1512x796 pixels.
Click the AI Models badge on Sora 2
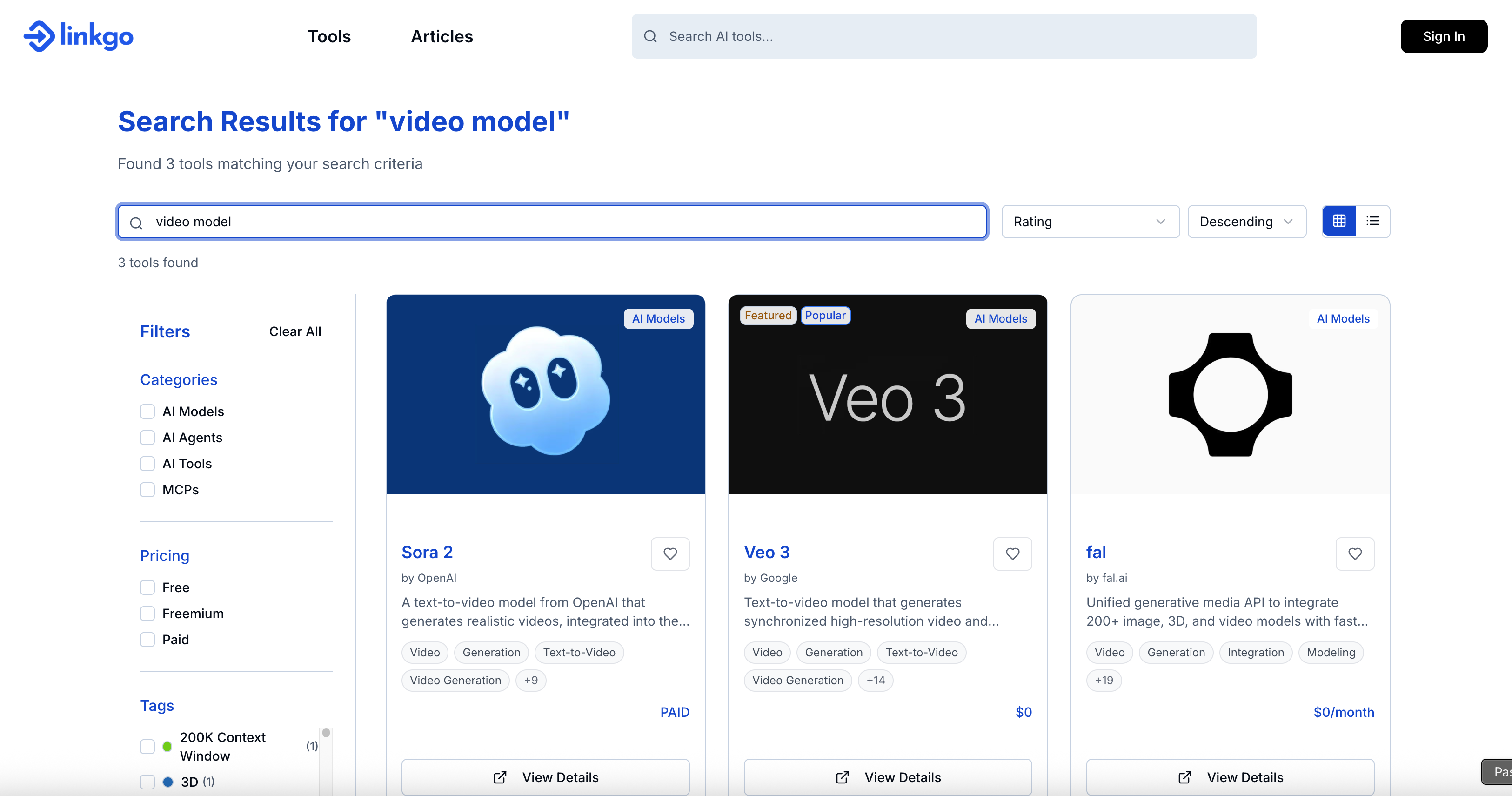coord(658,318)
